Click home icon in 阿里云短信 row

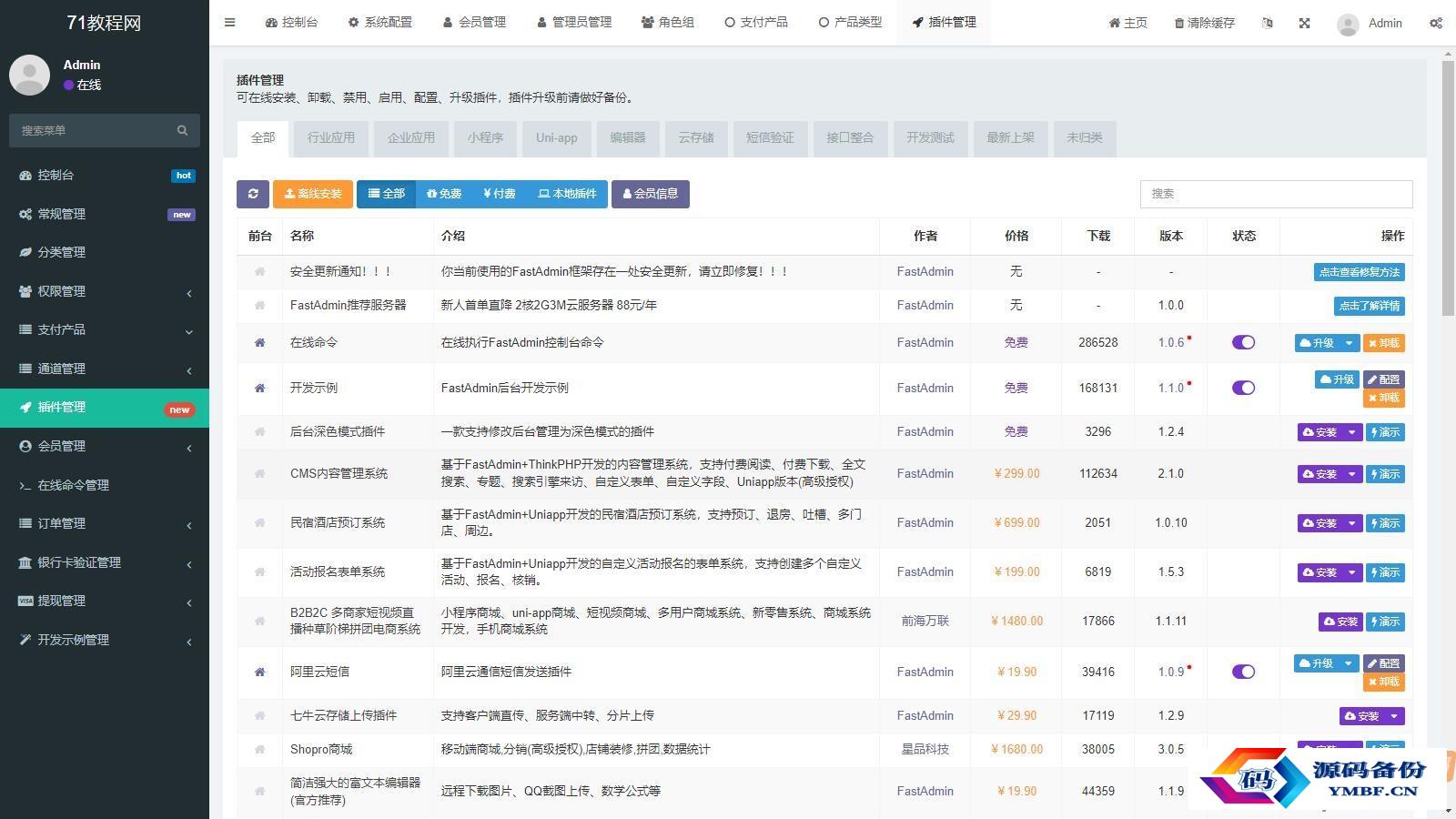point(259,672)
